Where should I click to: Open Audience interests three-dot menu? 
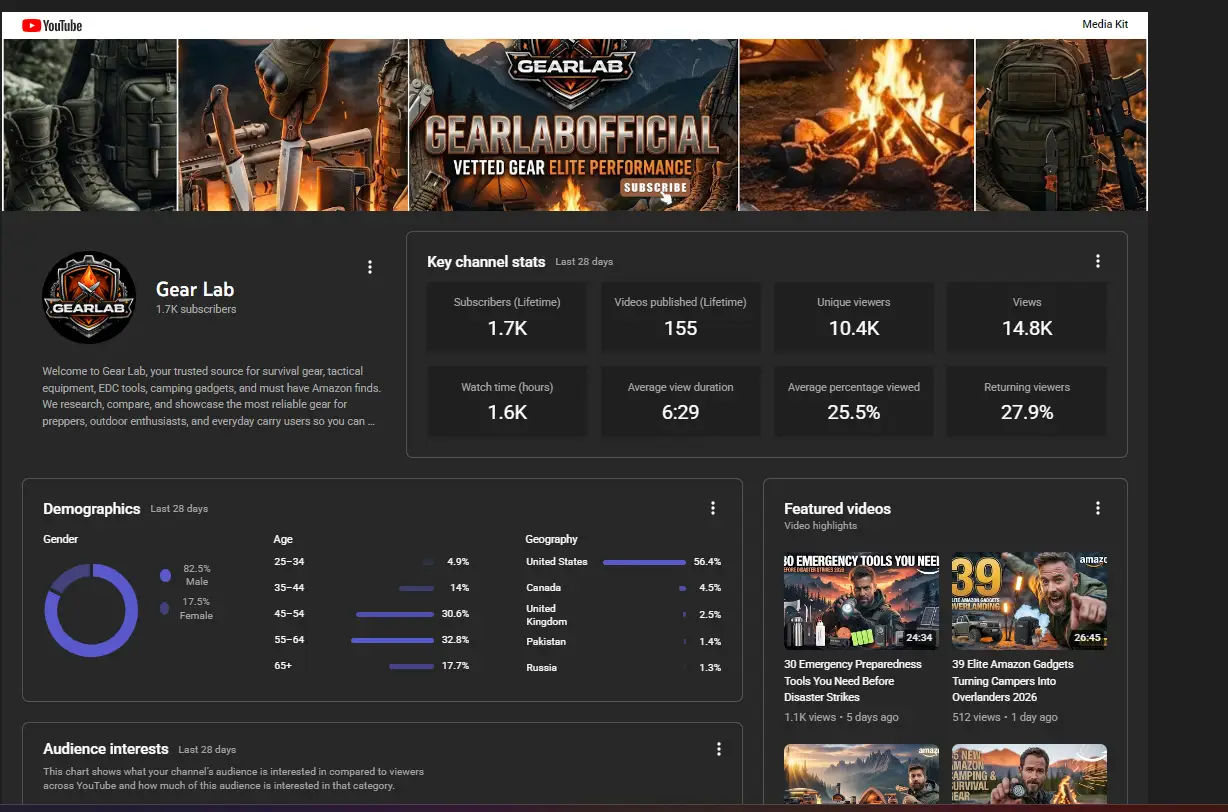pos(719,749)
